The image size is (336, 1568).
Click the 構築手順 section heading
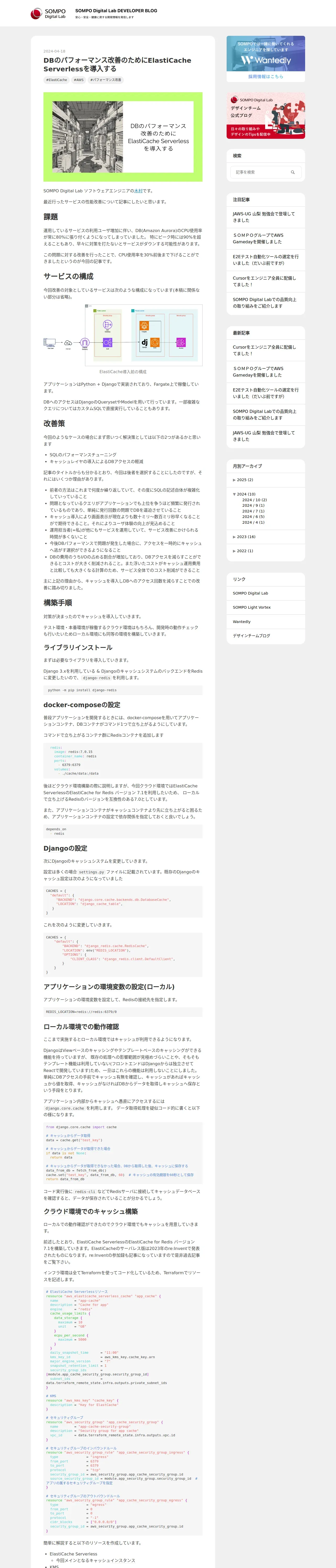(x=57, y=603)
